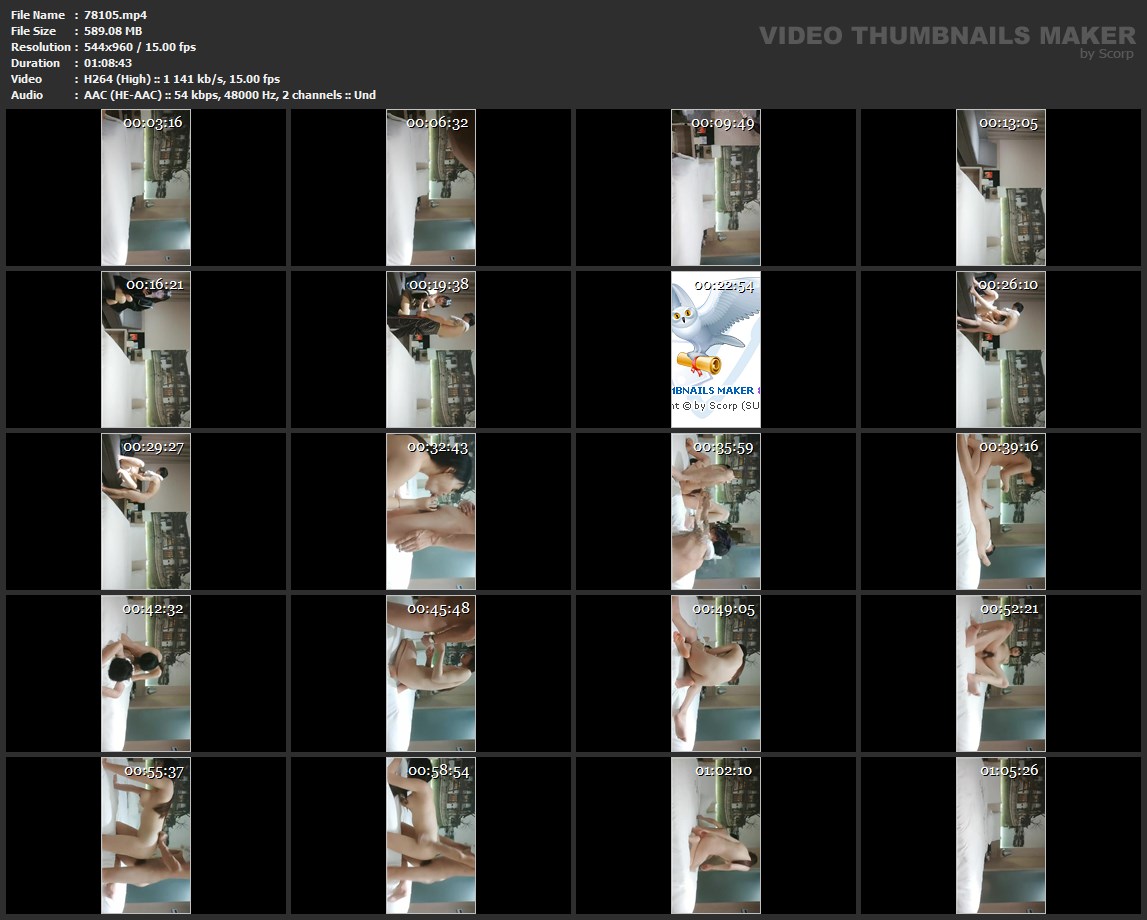Click the 00:29:27 timestamp label

[153, 447]
